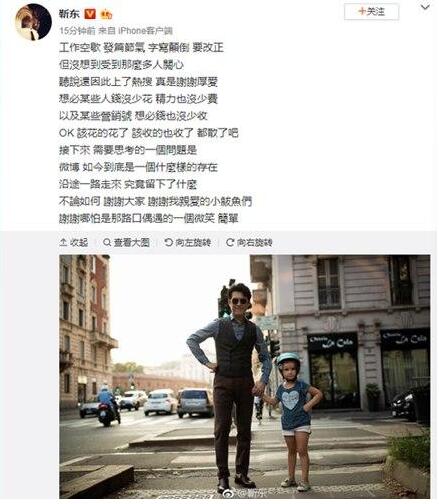Expand the post options chevron
Screen dimensions: 439x504
click(x=425, y=7)
